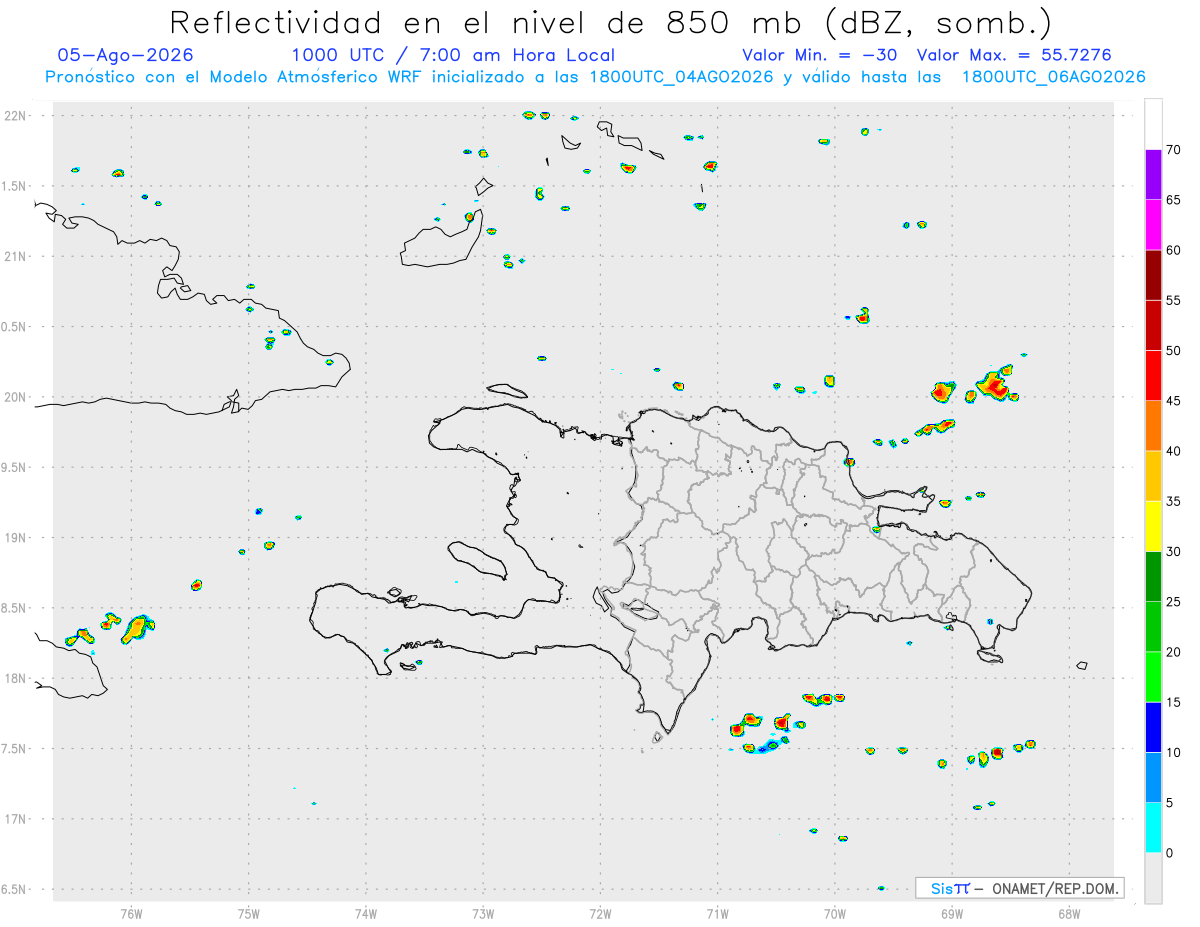Click the purple 65–70 dBZ color band
This screenshot has width=1200, height=927.
[1153, 175]
